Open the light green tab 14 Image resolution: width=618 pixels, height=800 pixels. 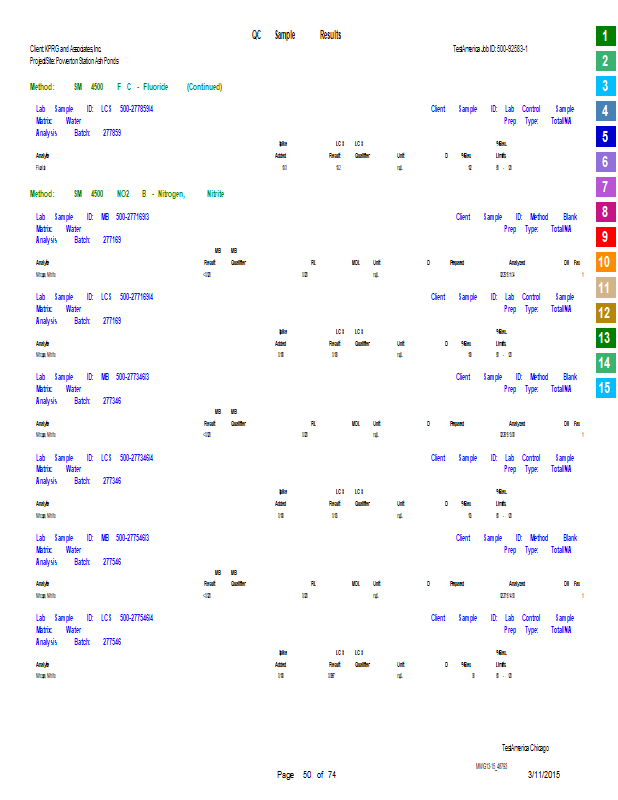[604, 363]
